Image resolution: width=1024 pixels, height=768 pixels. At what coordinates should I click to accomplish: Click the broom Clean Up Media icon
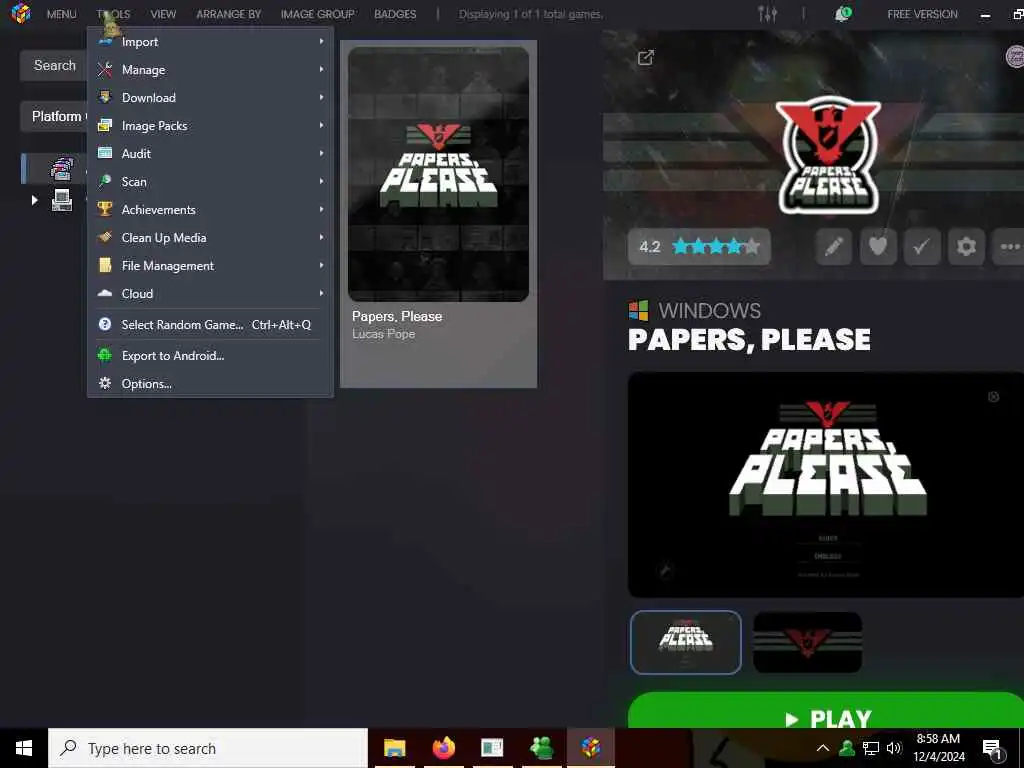point(104,237)
